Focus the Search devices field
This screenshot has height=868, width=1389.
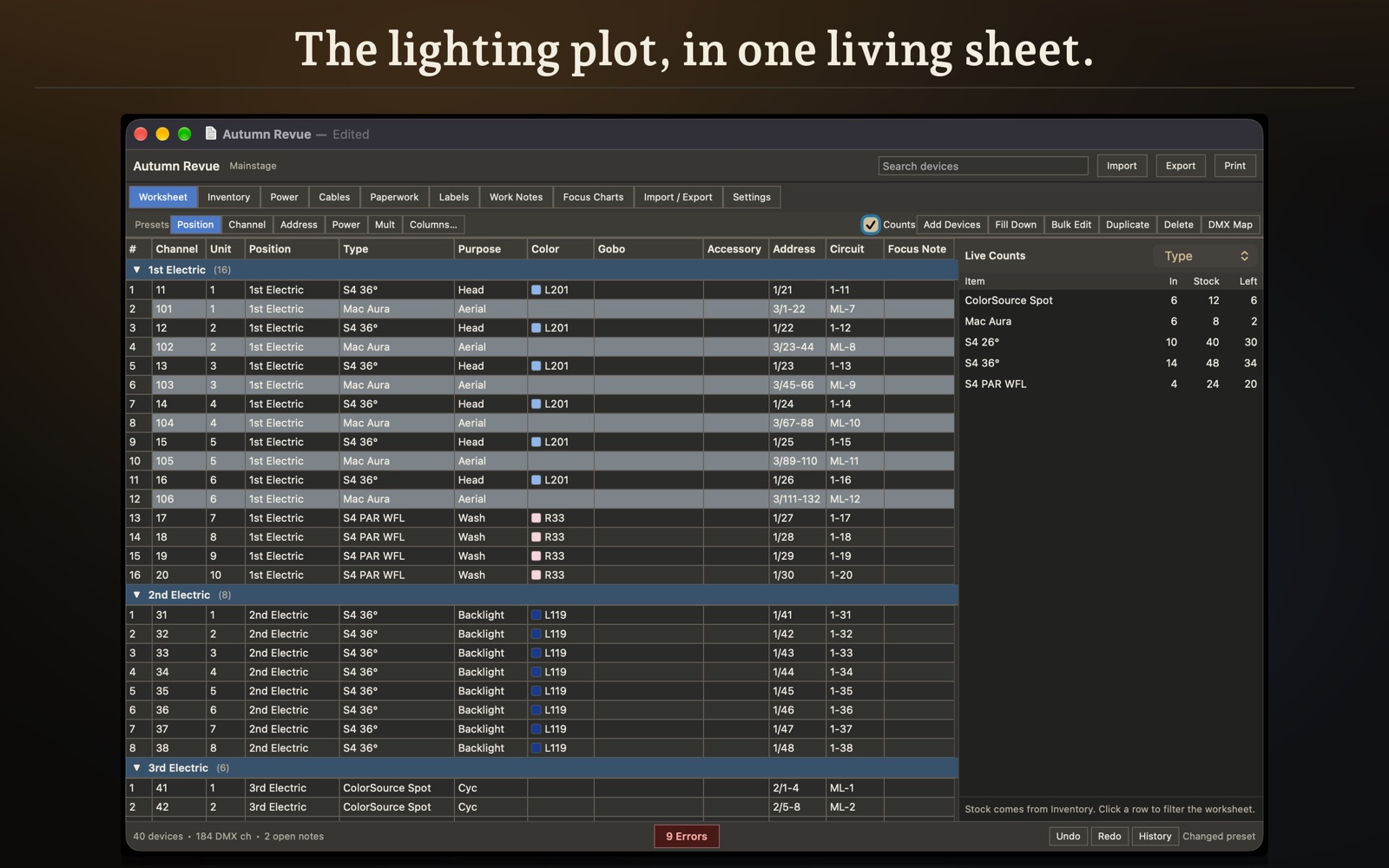pos(983,166)
